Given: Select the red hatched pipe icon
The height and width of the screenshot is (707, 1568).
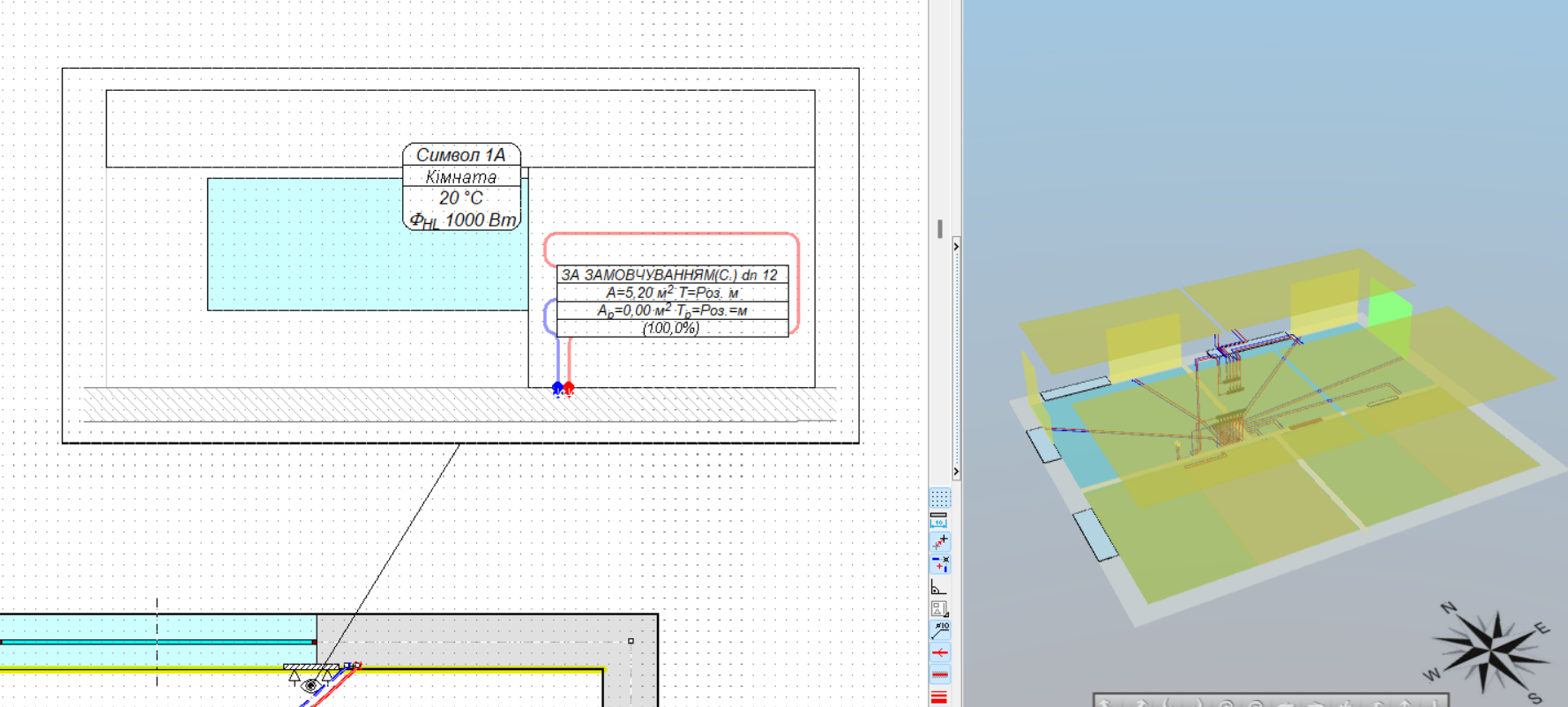Looking at the screenshot, I should click(939, 674).
